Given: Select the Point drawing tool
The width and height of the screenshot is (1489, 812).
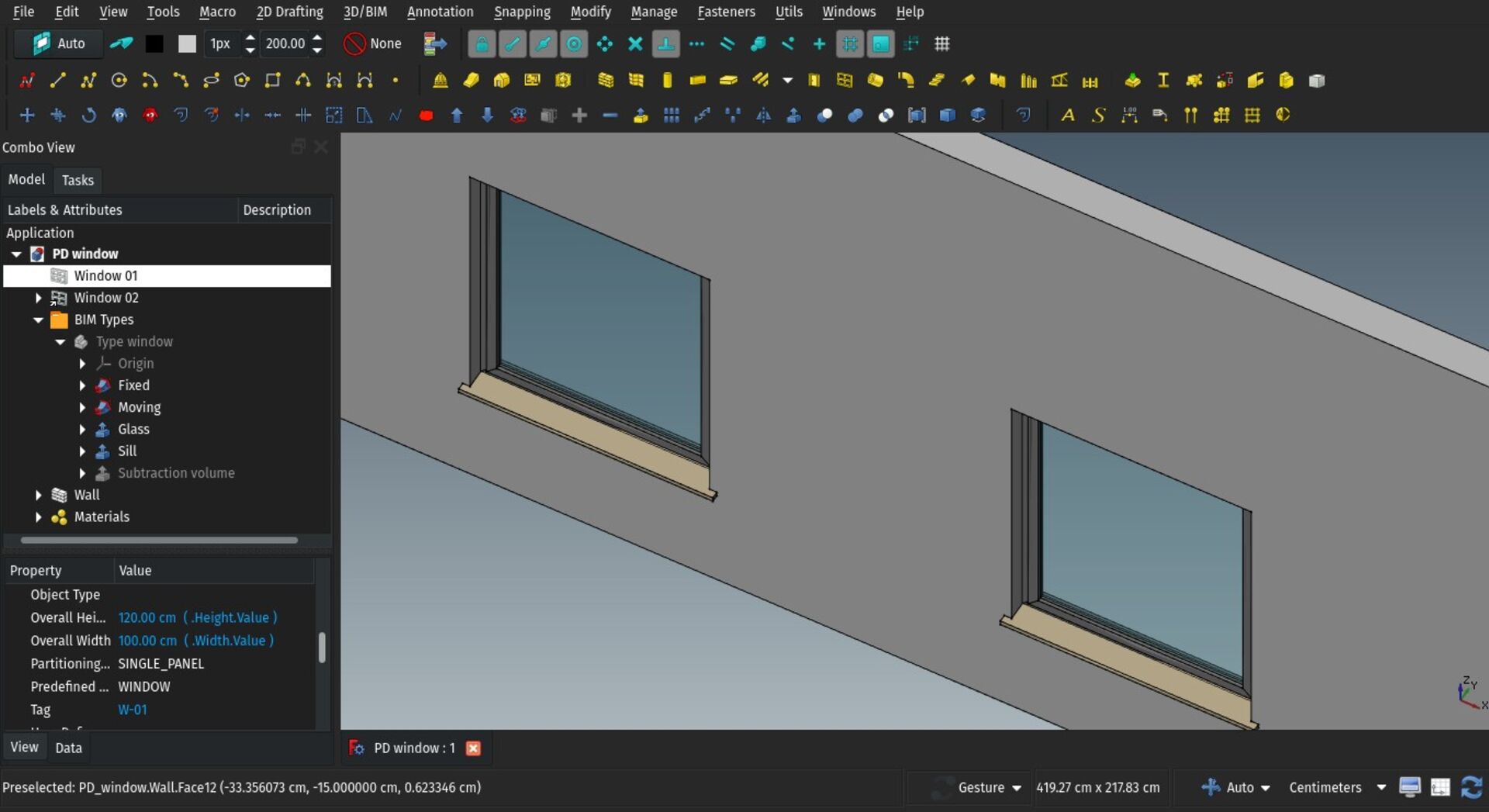Looking at the screenshot, I should click(396, 81).
